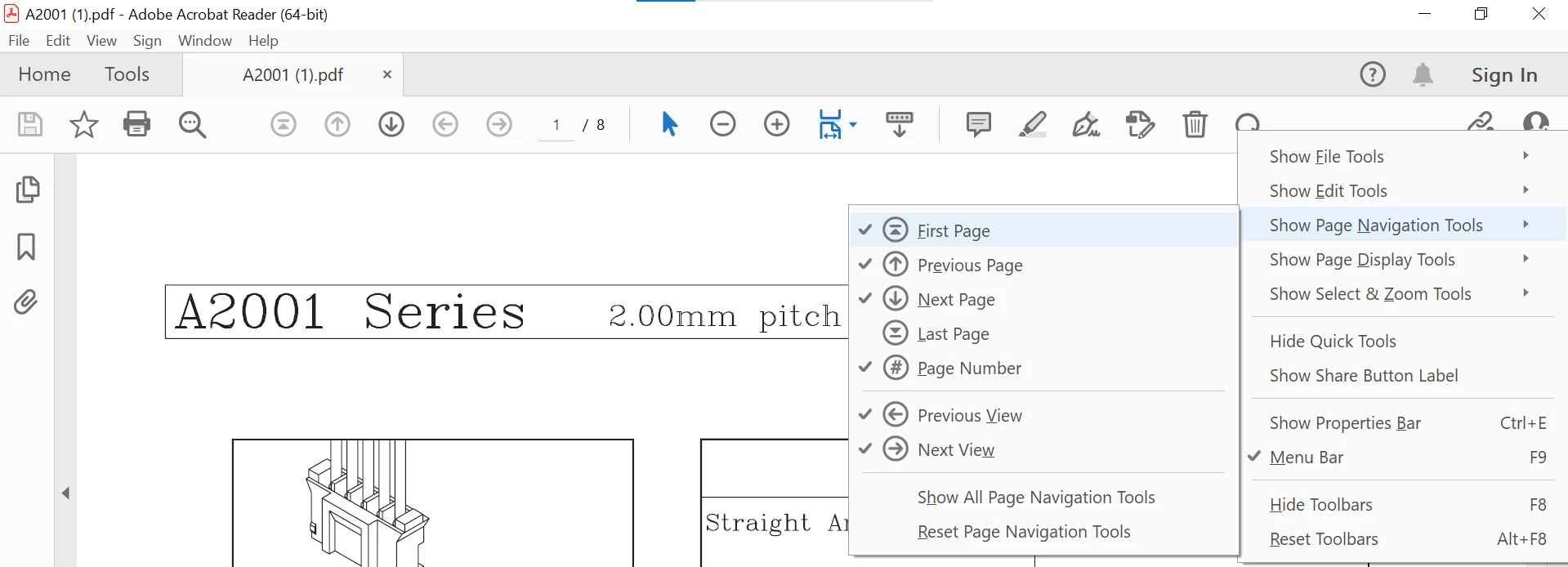This screenshot has width=1568, height=567.
Task: Open the Help menu
Action: (x=263, y=40)
